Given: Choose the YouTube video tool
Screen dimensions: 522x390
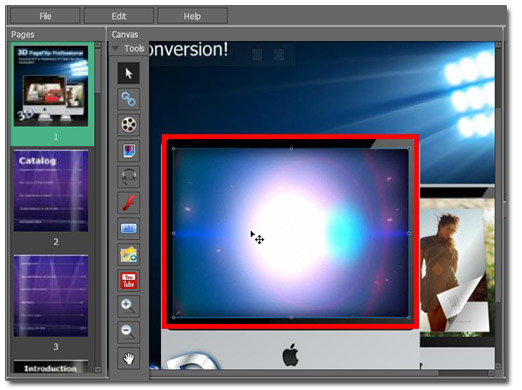Looking at the screenshot, I should [128, 280].
